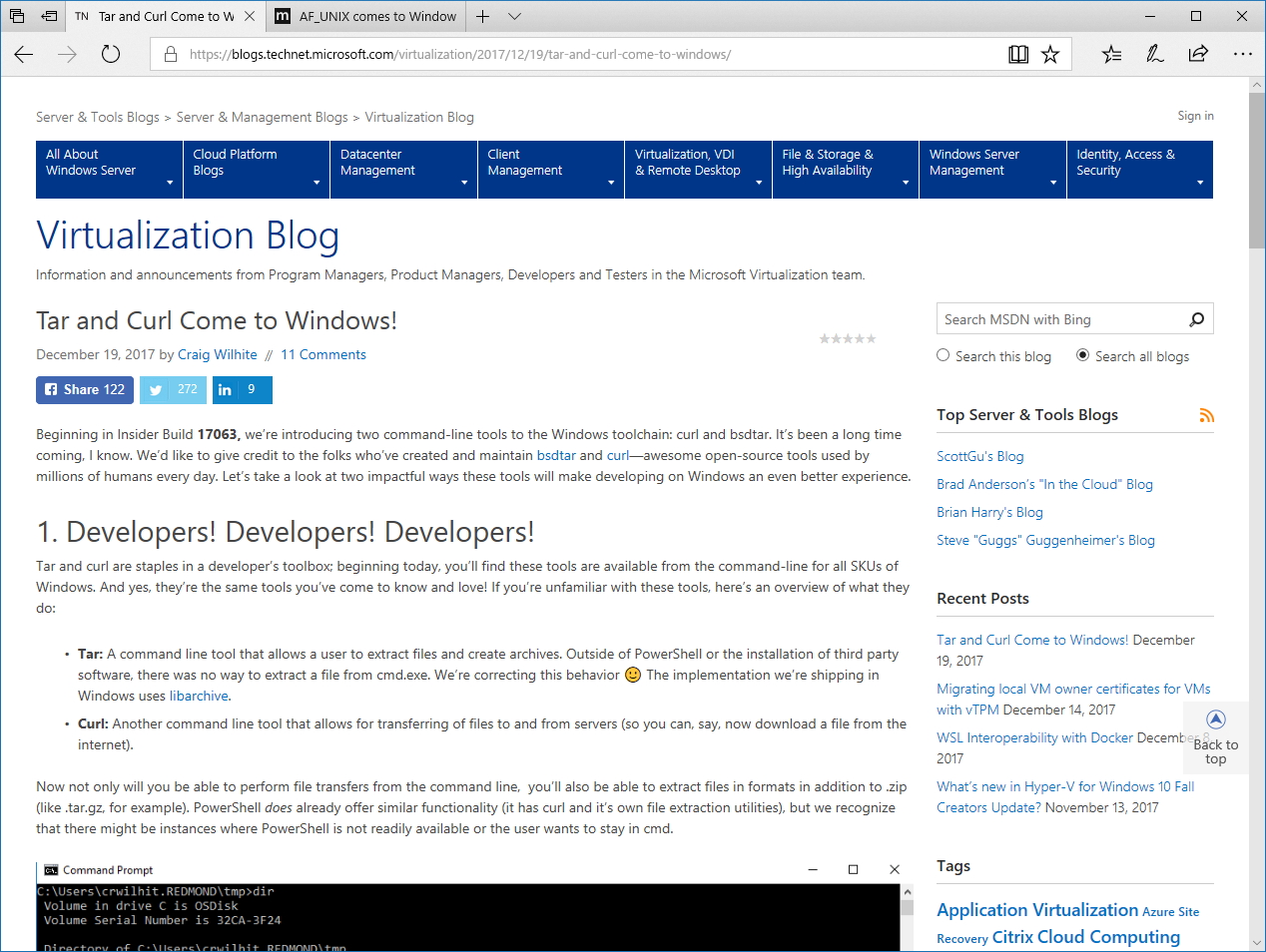1266x952 pixels.
Task: Expand the Virtualization, VDI & Remote Desktop menu
Action: click(x=698, y=170)
